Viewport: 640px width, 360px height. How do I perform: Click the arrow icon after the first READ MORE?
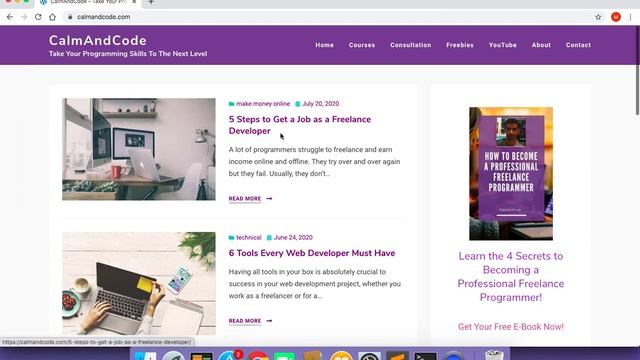click(x=269, y=199)
